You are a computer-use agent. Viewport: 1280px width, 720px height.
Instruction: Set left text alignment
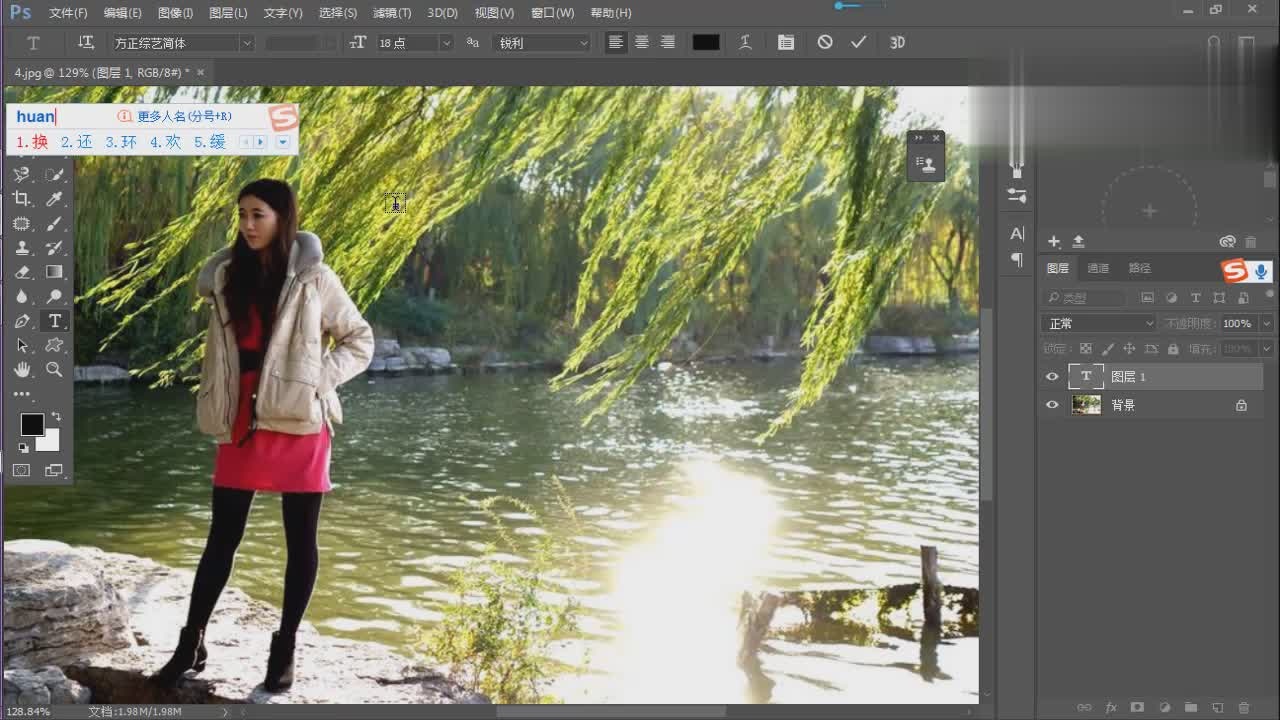[x=616, y=42]
